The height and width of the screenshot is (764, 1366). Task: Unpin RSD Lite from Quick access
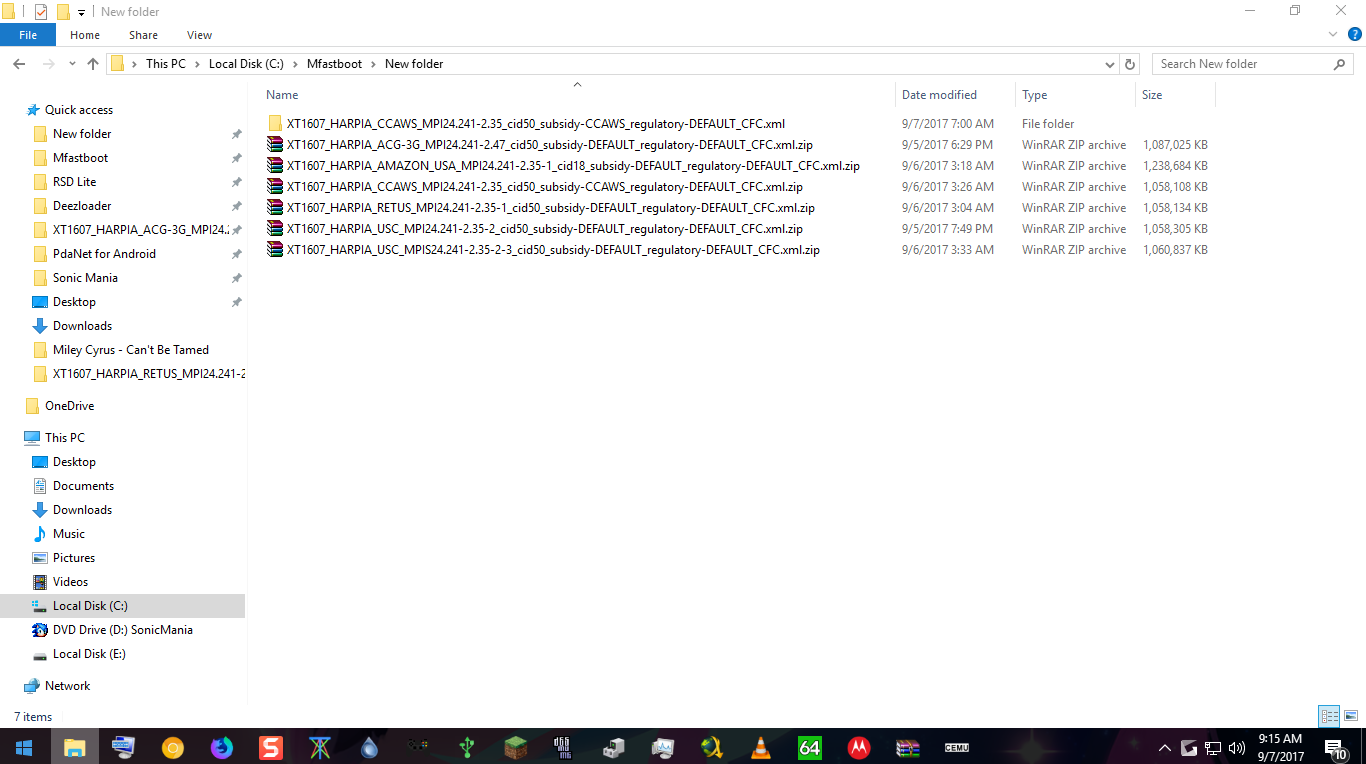(236, 182)
